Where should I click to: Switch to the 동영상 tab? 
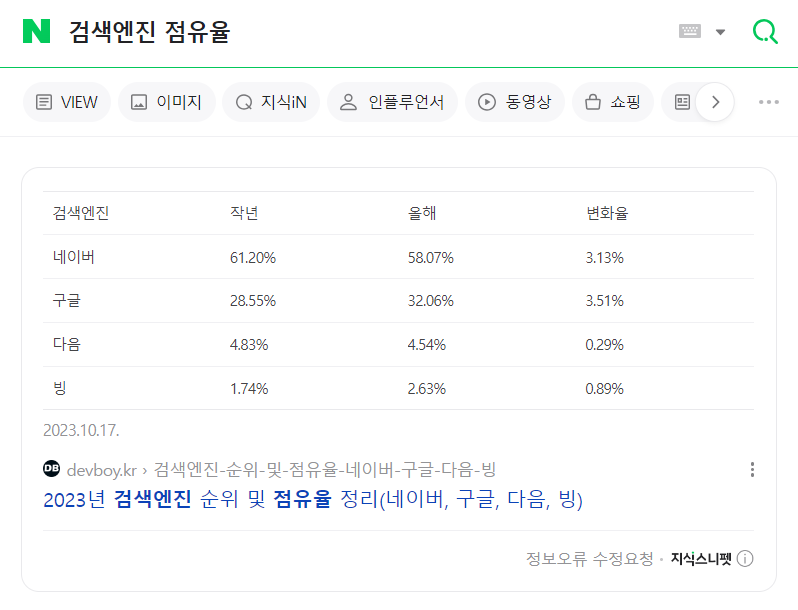point(515,102)
